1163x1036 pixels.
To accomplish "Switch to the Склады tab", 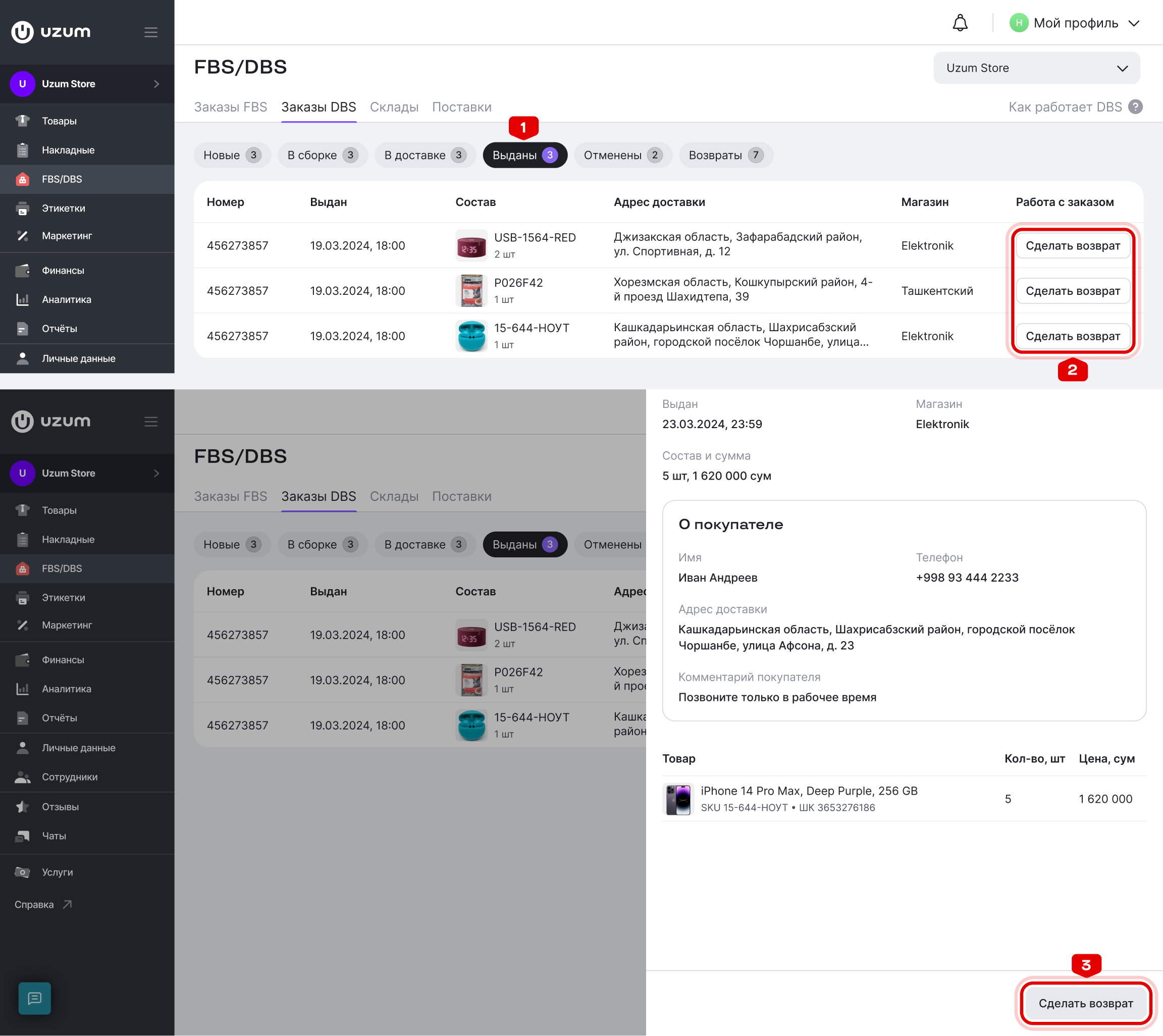I will [x=394, y=107].
